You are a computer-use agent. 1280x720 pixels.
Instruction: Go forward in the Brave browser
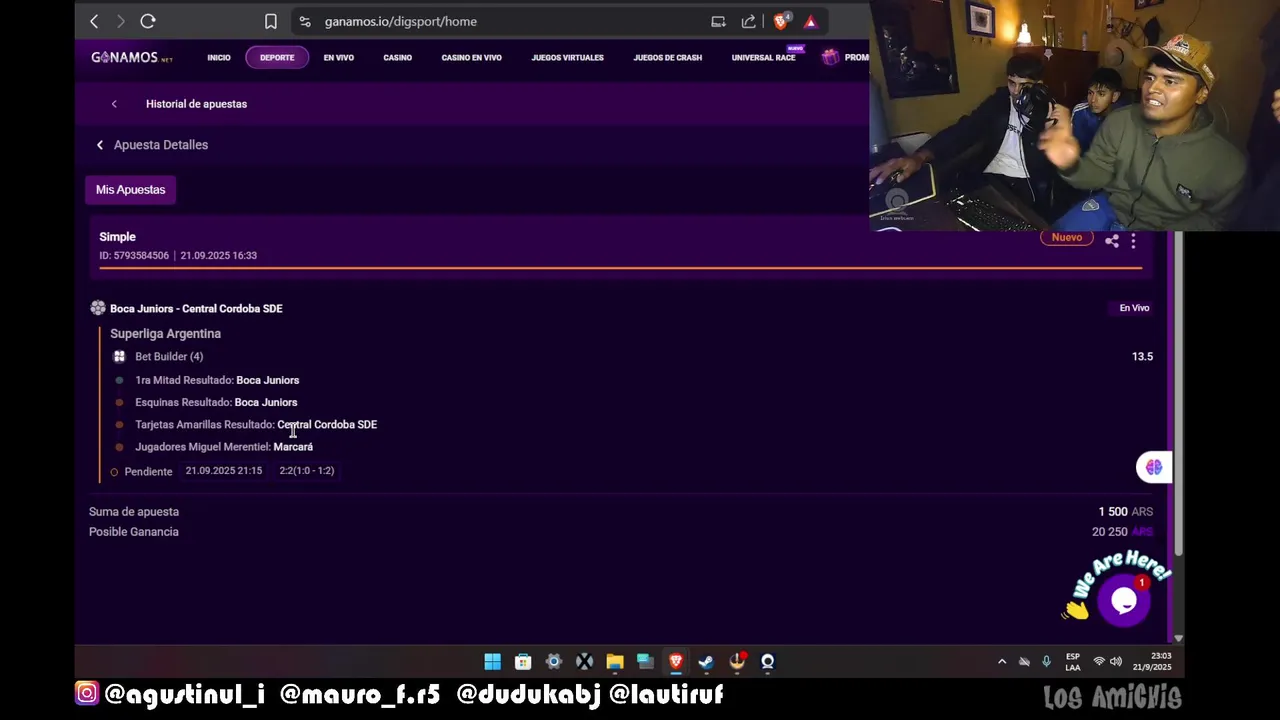[121, 21]
